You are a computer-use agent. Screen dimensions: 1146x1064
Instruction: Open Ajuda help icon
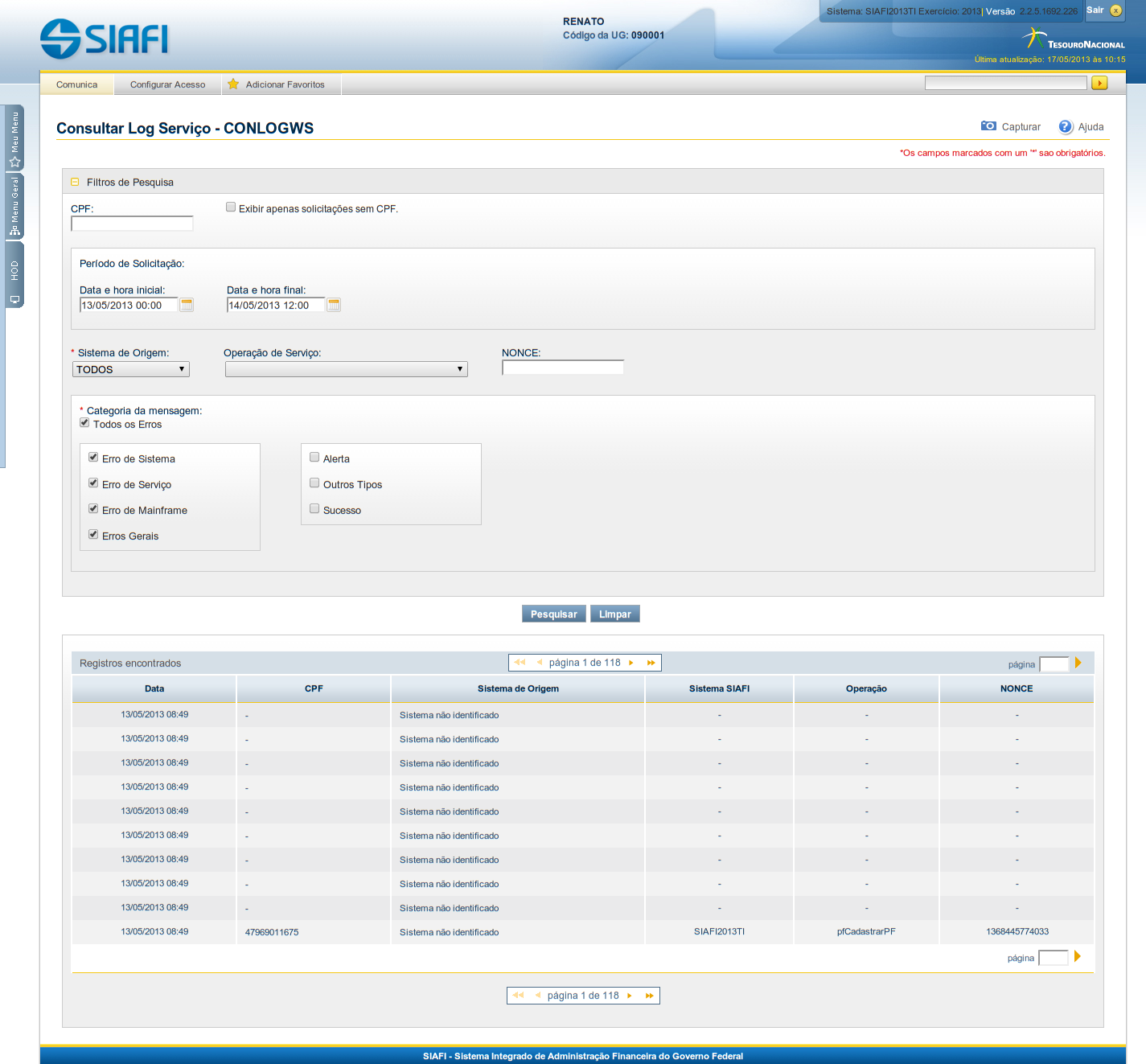tap(1066, 127)
